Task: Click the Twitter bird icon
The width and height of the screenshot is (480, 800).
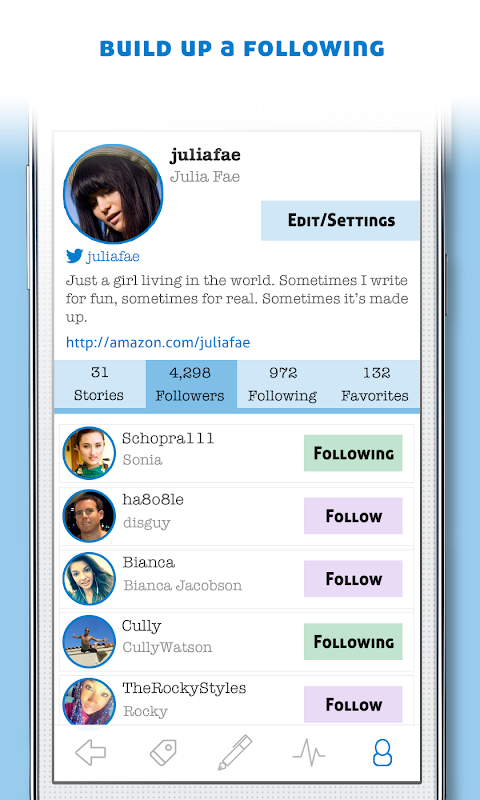Action: coord(74,256)
